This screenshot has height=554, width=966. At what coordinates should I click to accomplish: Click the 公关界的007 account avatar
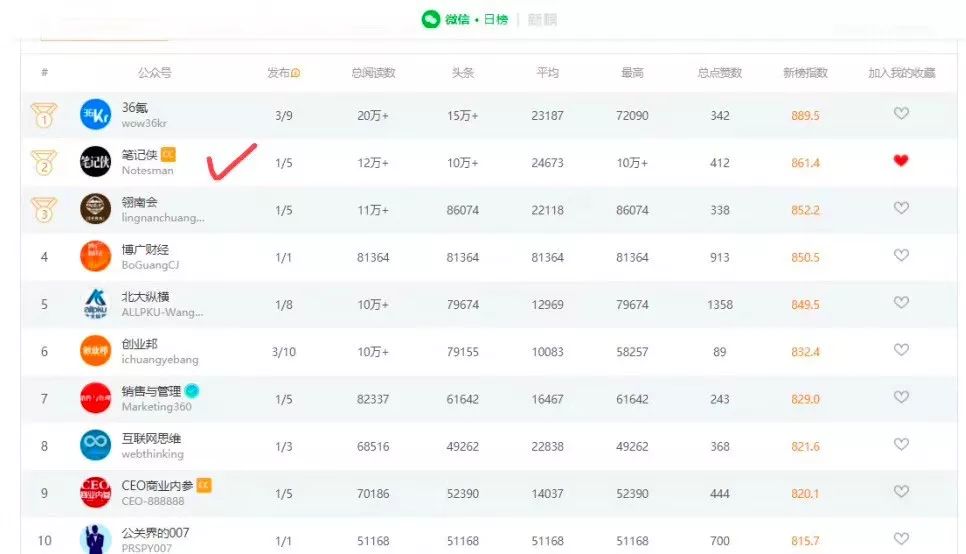tap(95, 539)
